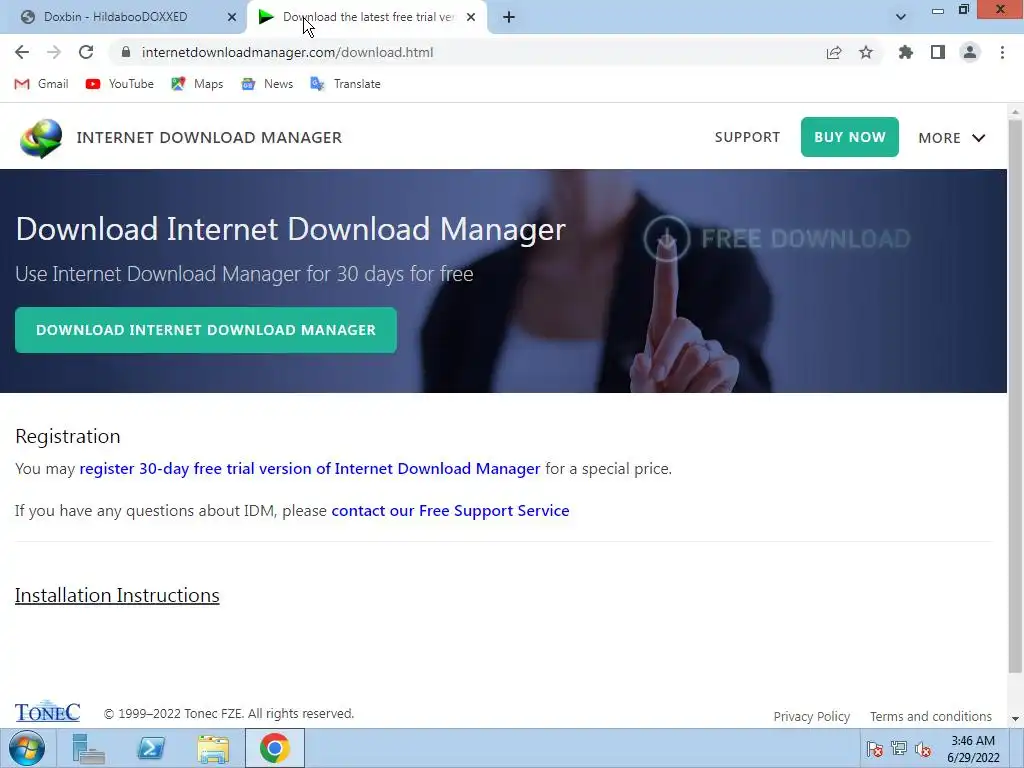Click the BUY NOW button
The image size is (1024, 768).
point(850,137)
